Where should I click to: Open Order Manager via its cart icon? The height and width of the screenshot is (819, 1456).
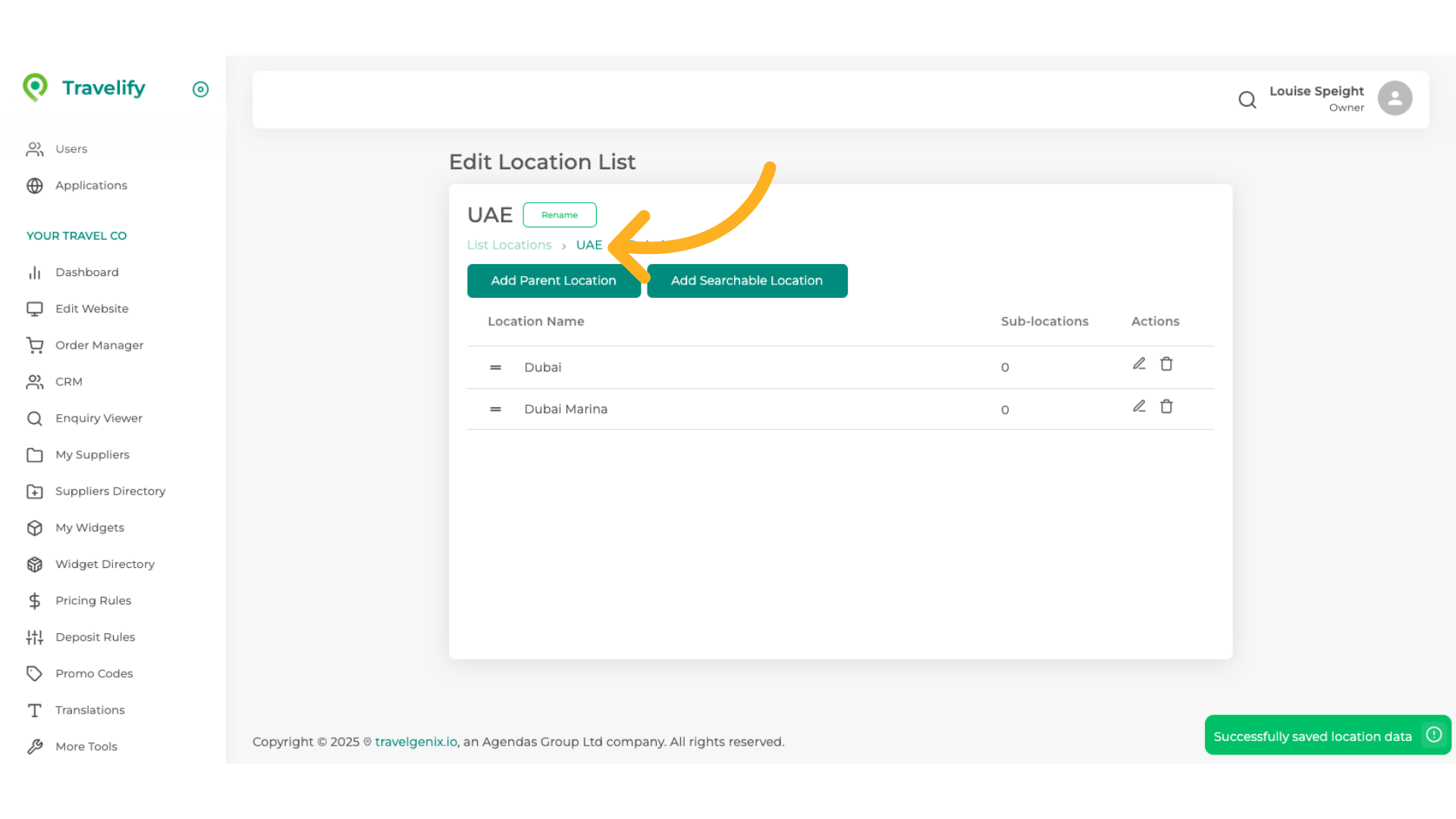pos(35,345)
